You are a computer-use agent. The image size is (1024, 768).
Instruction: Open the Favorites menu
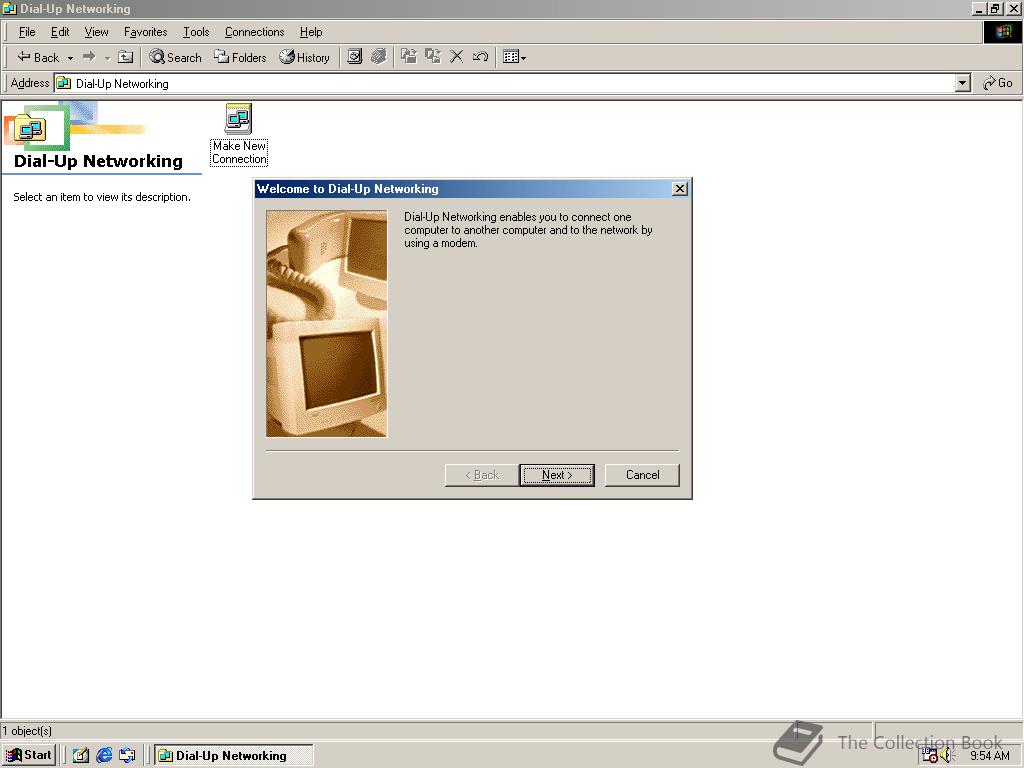pyautogui.click(x=146, y=32)
